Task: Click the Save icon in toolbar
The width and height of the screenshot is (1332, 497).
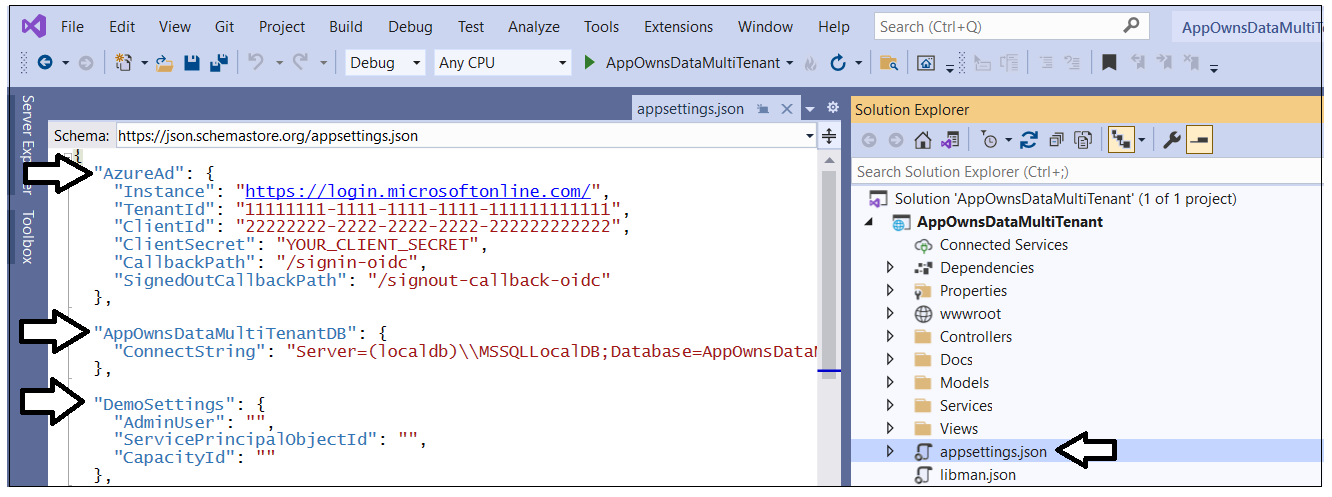Action: click(193, 63)
